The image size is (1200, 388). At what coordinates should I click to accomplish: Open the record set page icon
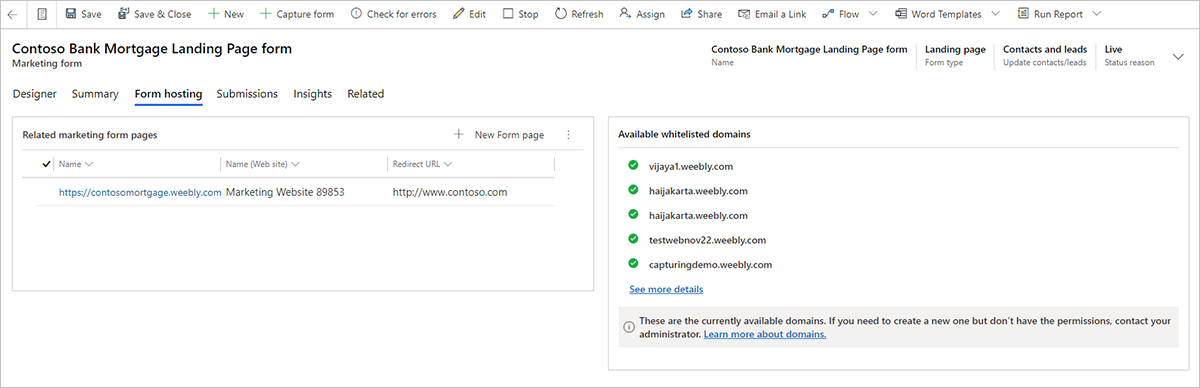tap(42, 15)
